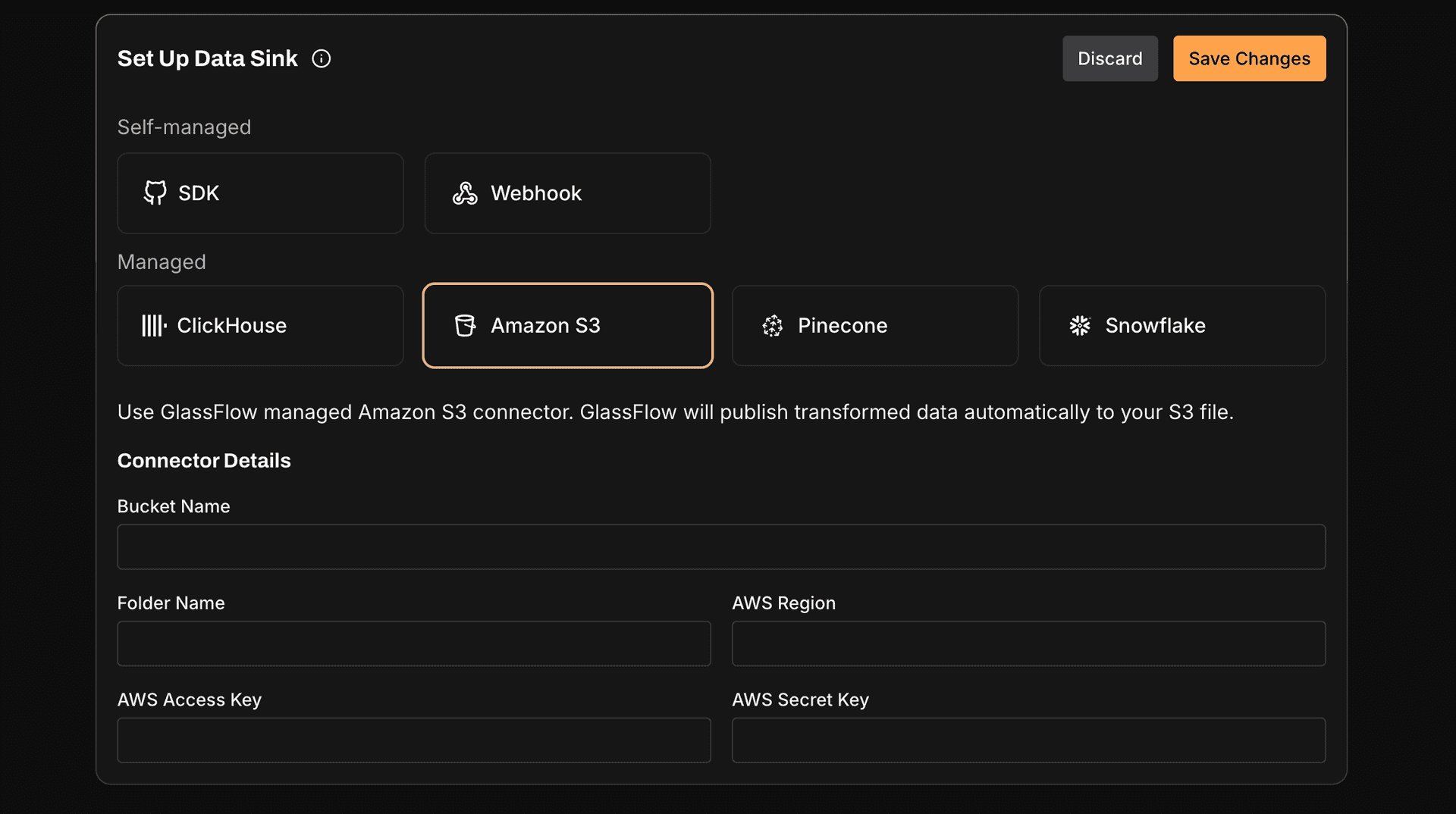Screen dimensions: 1456x814
Task: Select the Pinecone label on the managed card
Action: pos(843,326)
